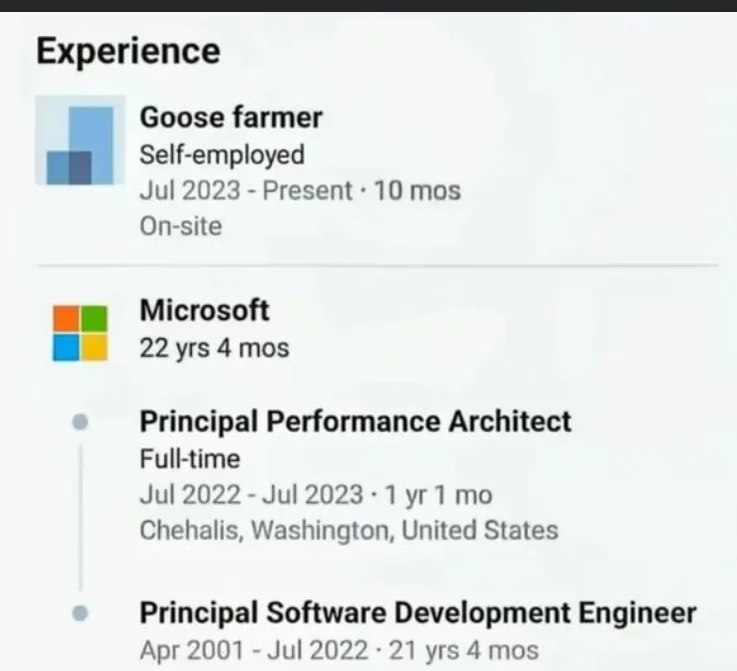Click the On-site work type label
The height and width of the screenshot is (671, 737).
[181, 226]
